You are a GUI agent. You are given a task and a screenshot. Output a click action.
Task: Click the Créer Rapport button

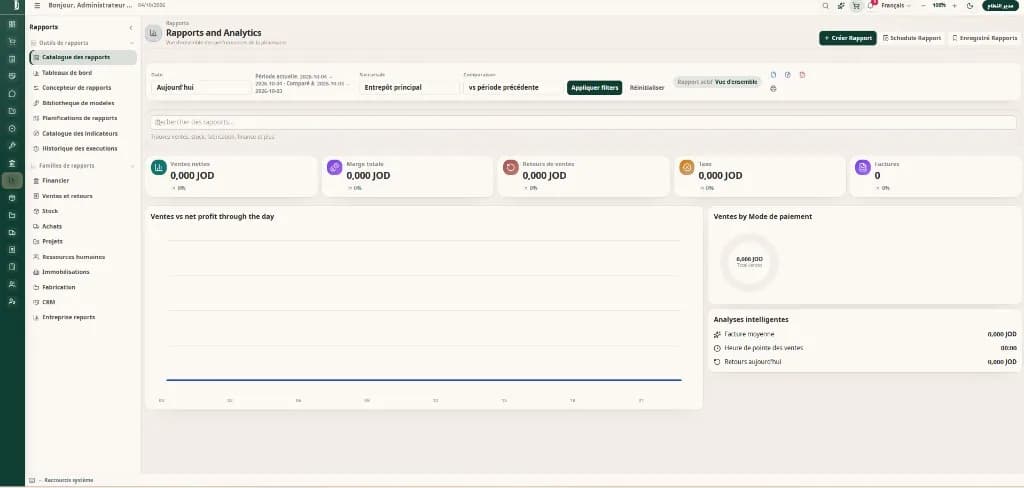click(x=848, y=38)
